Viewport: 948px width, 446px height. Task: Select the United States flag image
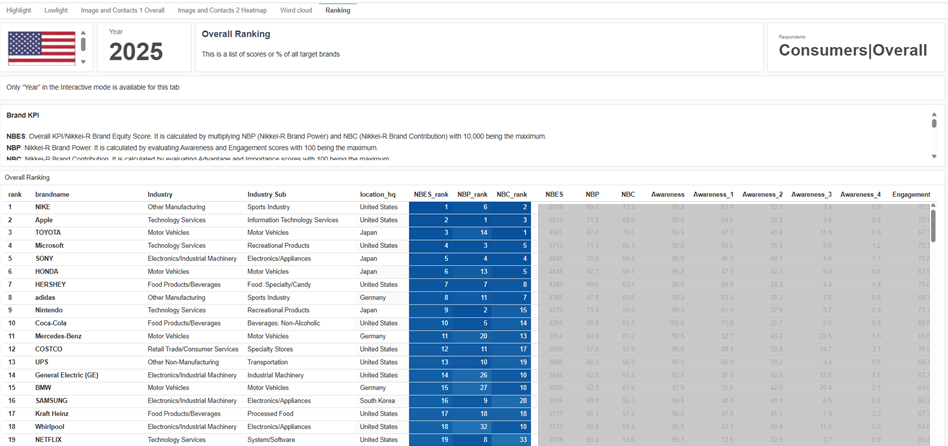42,48
